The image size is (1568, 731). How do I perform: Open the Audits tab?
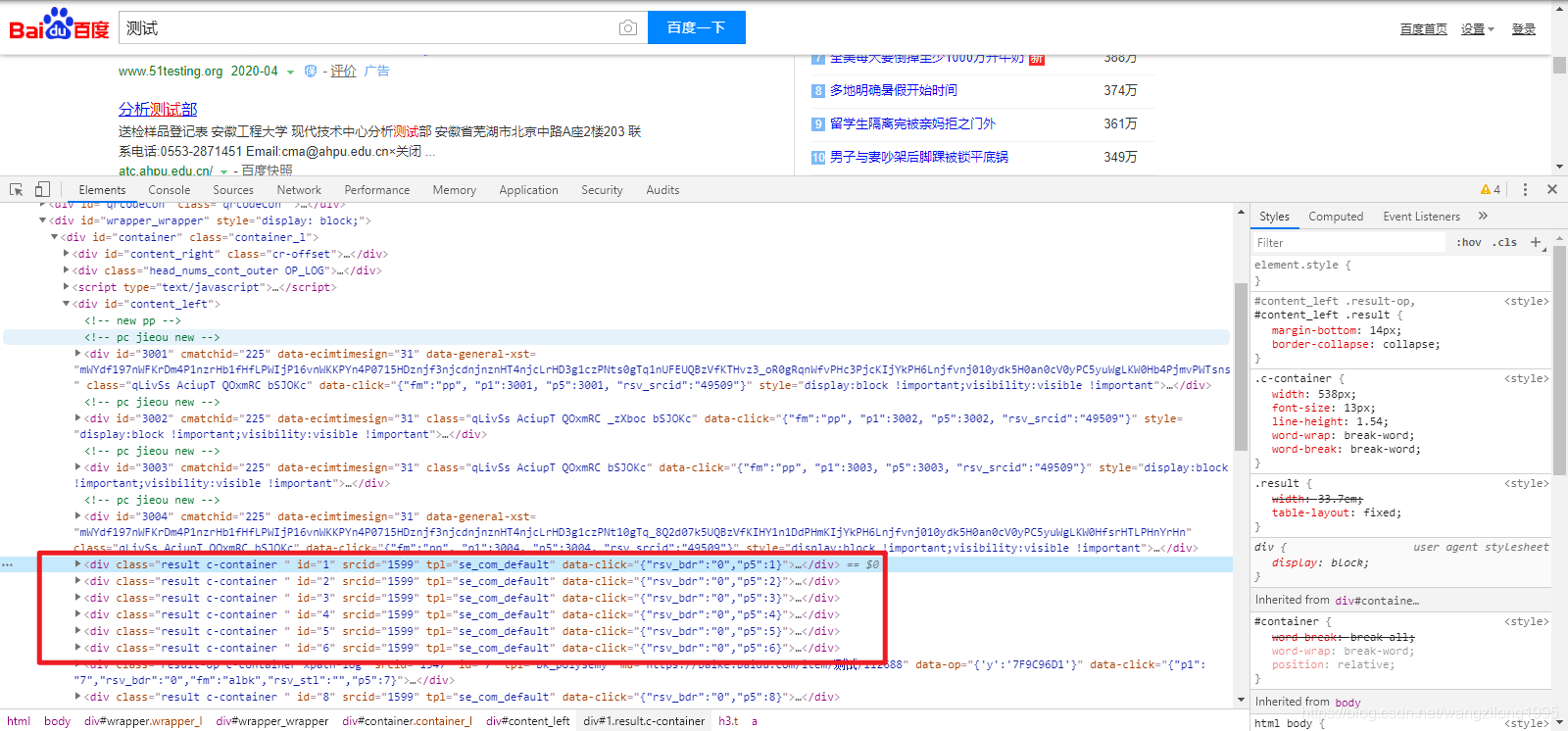(662, 190)
